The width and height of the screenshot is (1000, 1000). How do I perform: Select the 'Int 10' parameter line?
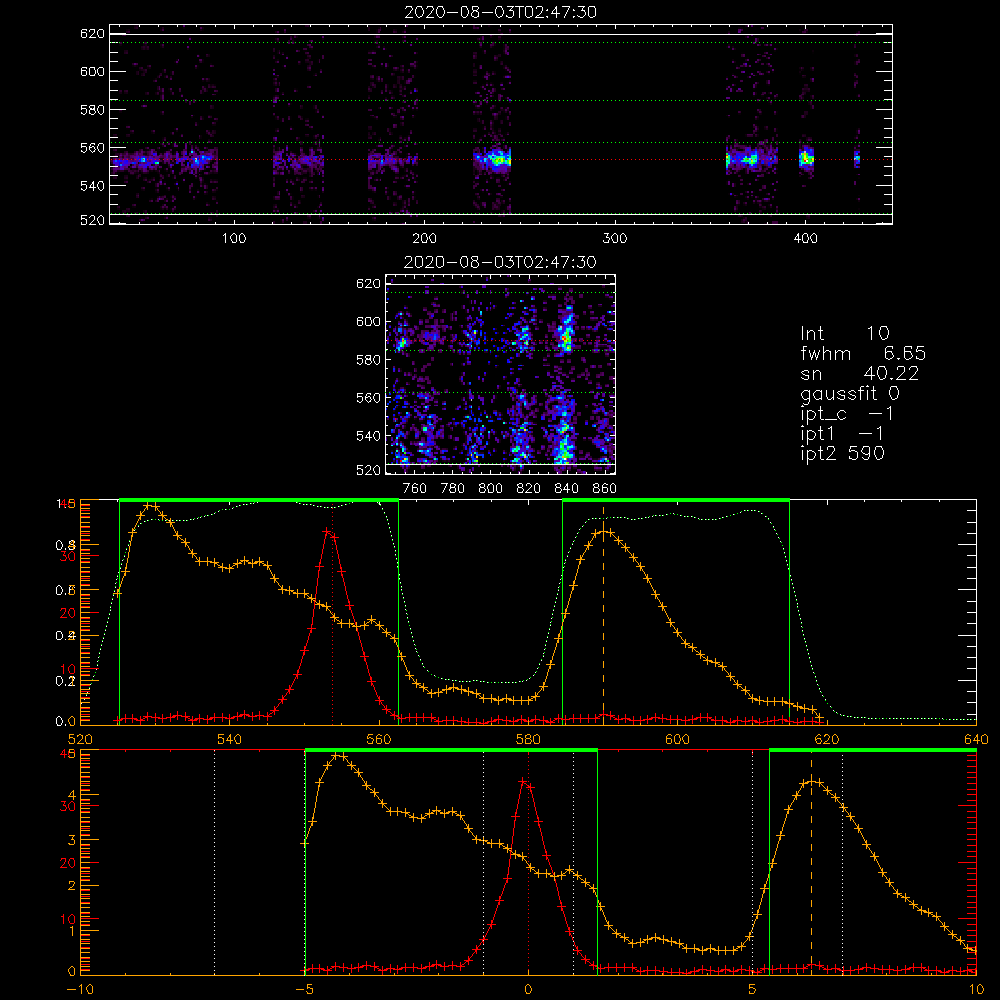[x=844, y=334]
